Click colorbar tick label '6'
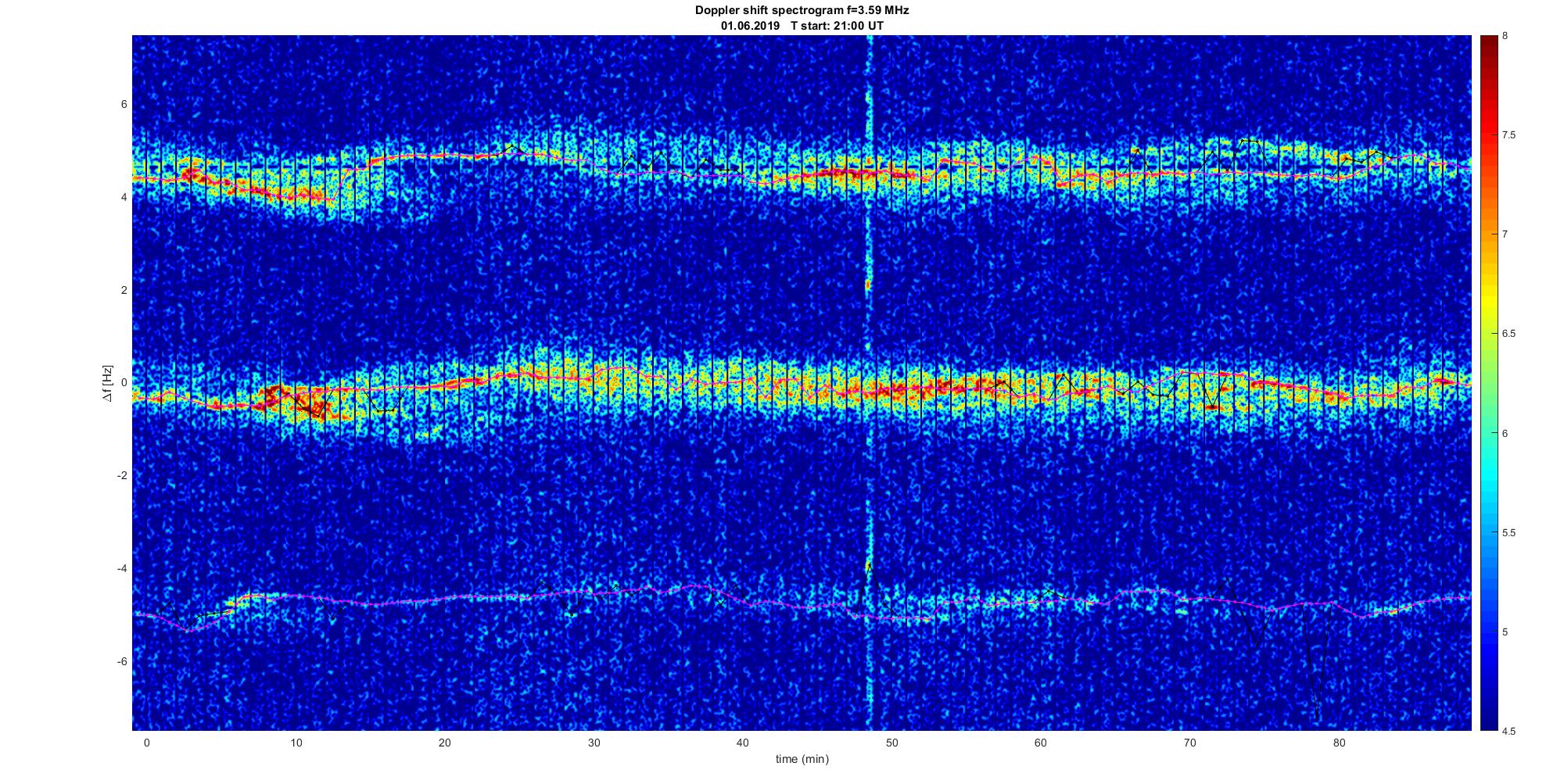The height and width of the screenshot is (784, 1564). 1505,433
